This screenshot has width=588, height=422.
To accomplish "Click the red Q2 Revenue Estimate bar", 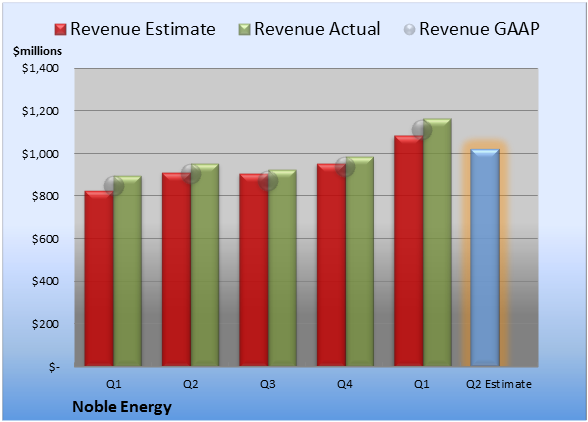I will point(177,269).
